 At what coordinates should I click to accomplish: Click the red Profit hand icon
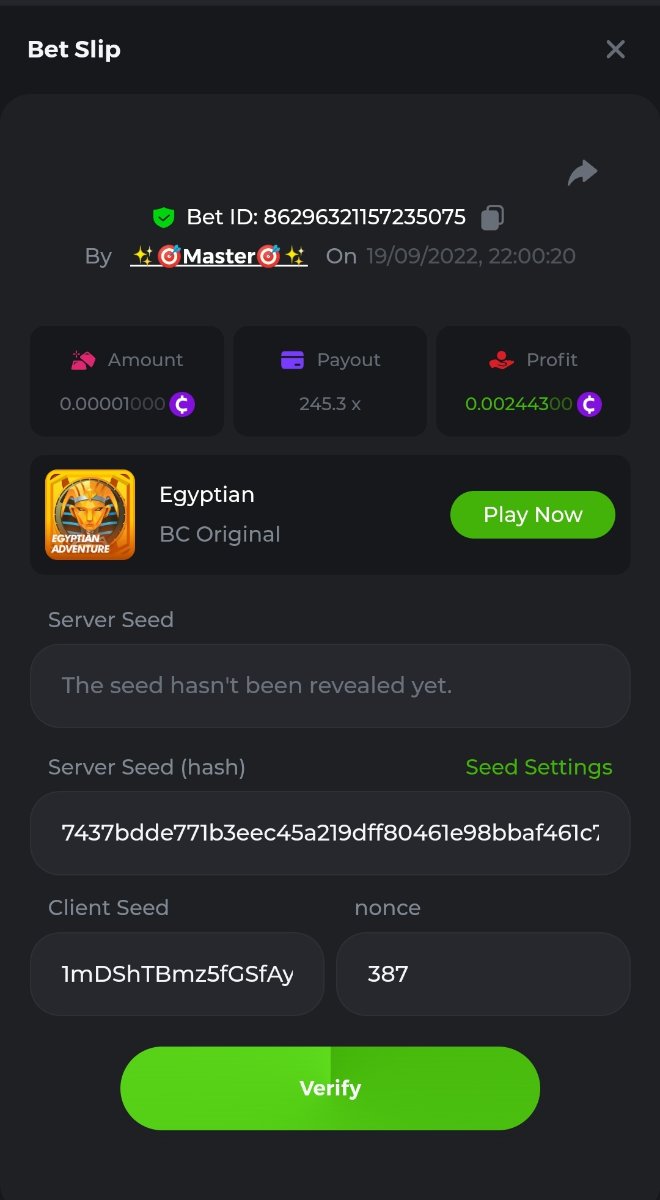point(501,360)
